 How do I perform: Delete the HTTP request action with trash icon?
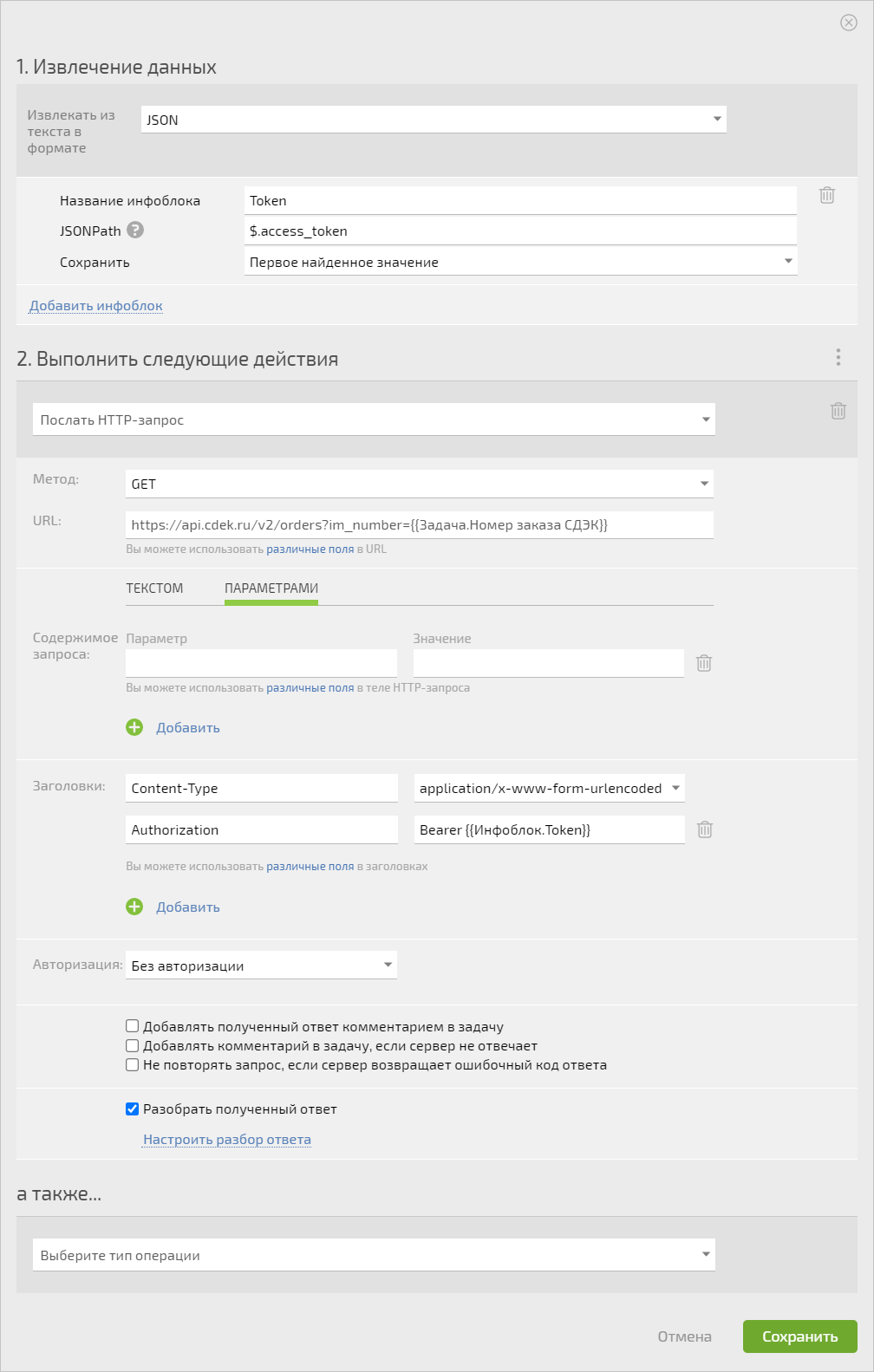[838, 411]
